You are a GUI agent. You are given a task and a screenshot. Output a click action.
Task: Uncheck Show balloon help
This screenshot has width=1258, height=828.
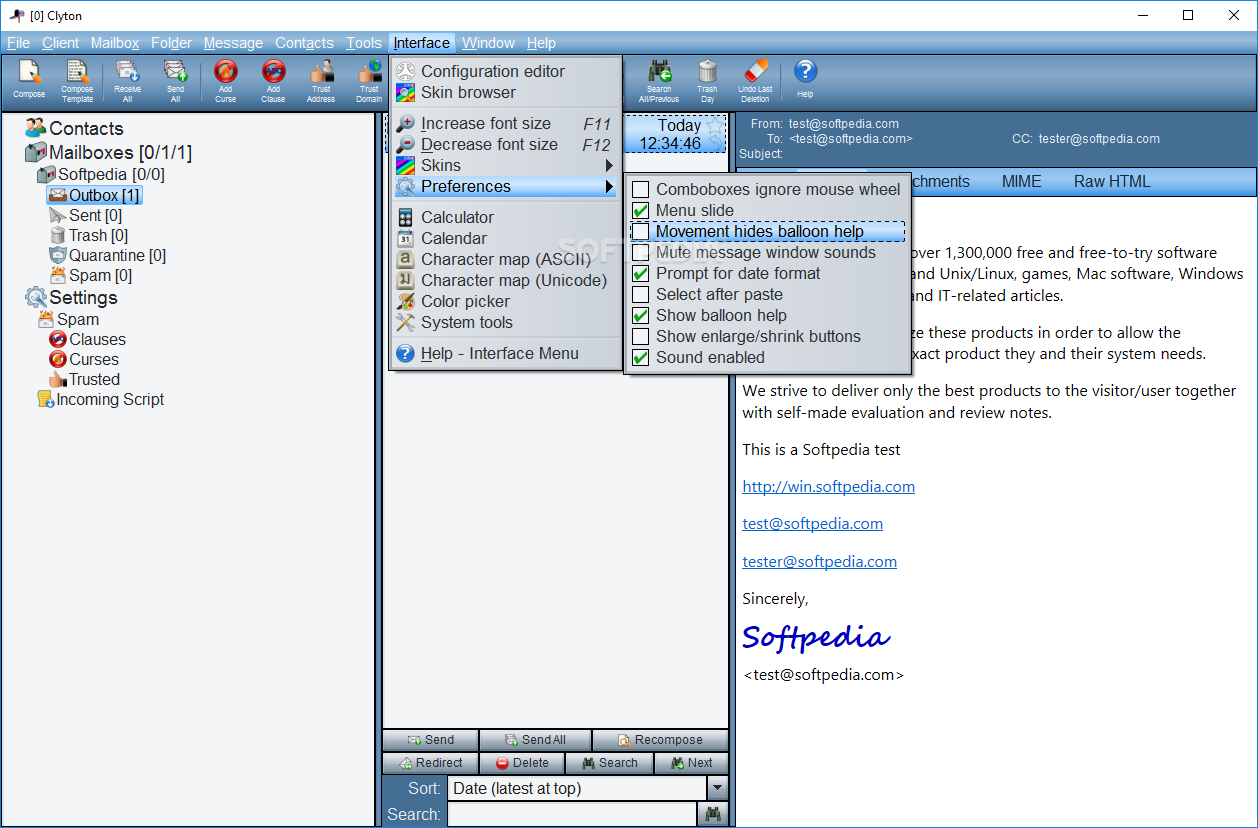[x=765, y=315]
